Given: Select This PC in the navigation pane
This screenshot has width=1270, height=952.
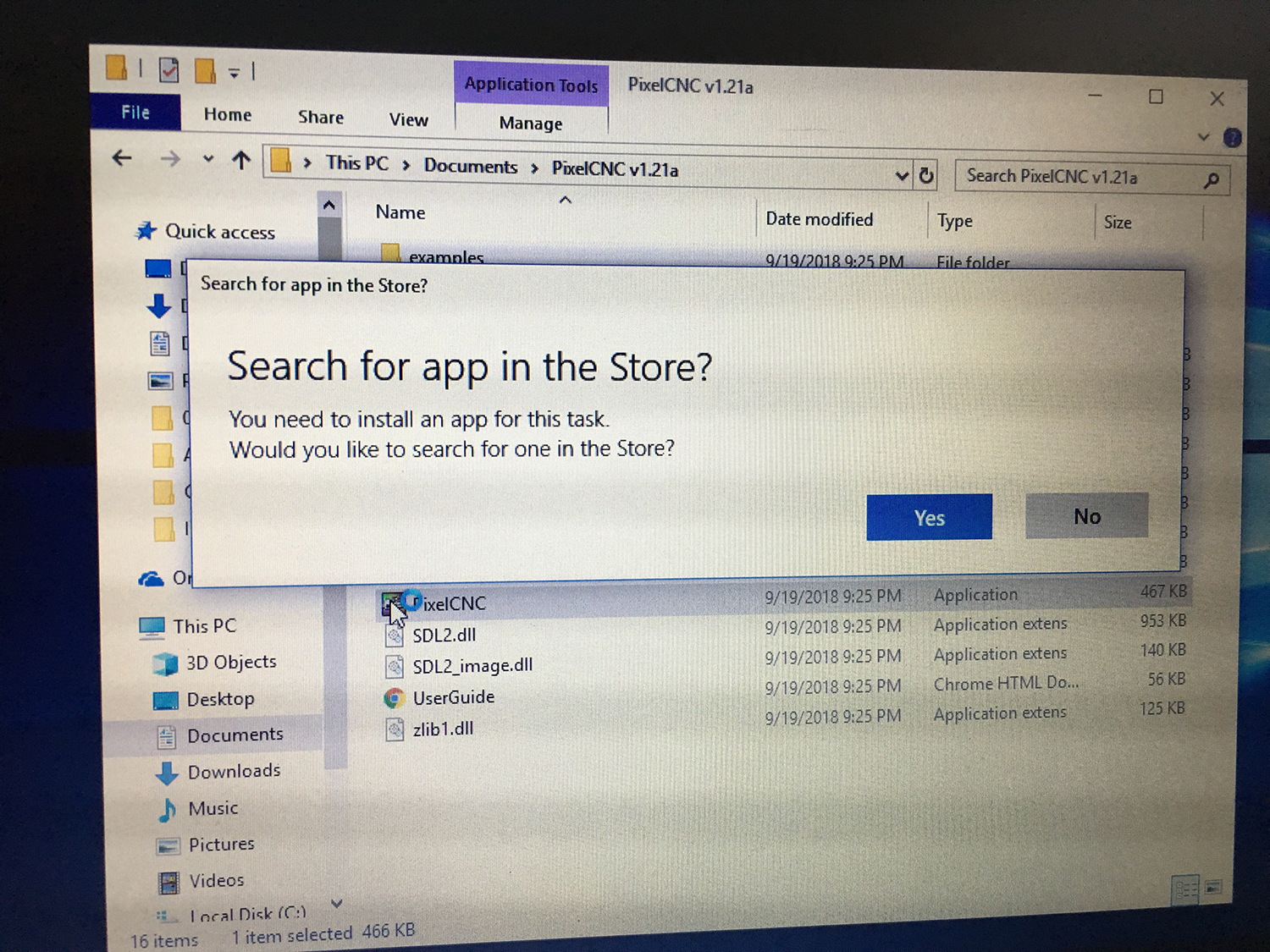Looking at the screenshot, I should coord(204,626).
